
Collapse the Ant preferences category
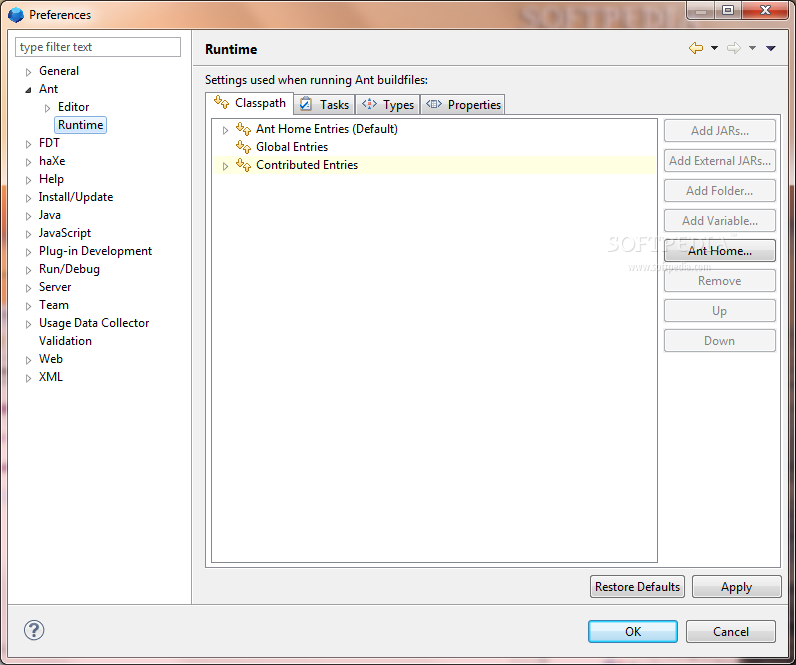(28, 90)
